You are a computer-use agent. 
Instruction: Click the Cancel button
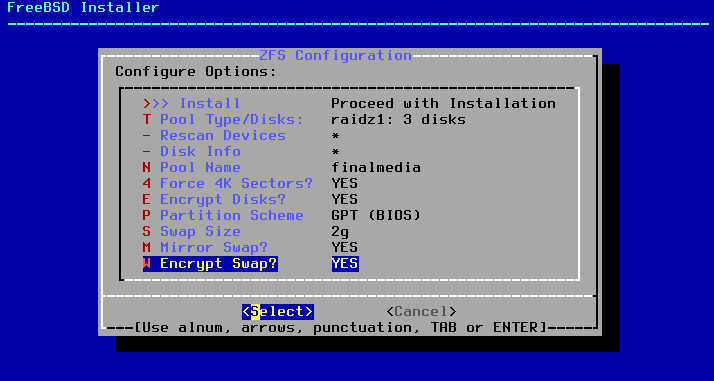(x=421, y=312)
